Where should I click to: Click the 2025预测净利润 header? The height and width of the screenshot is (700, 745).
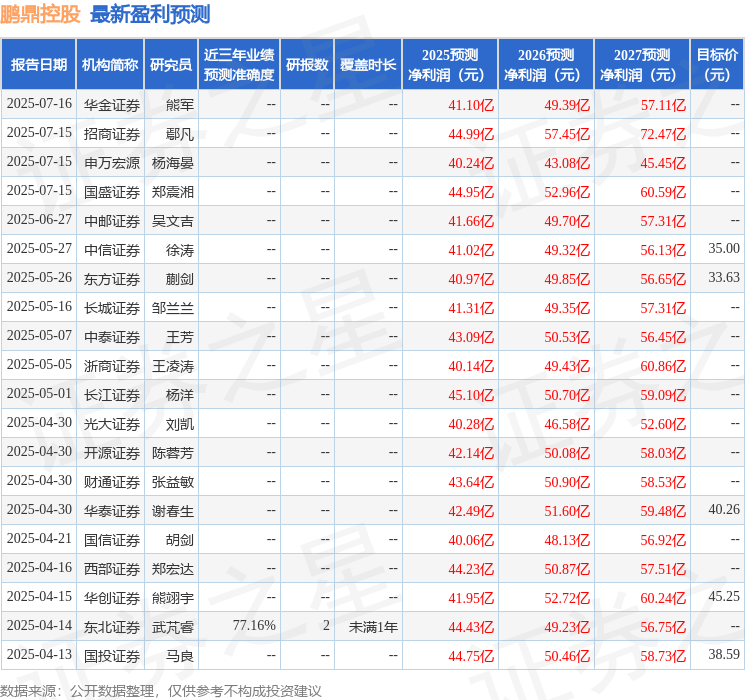coord(450,65)
